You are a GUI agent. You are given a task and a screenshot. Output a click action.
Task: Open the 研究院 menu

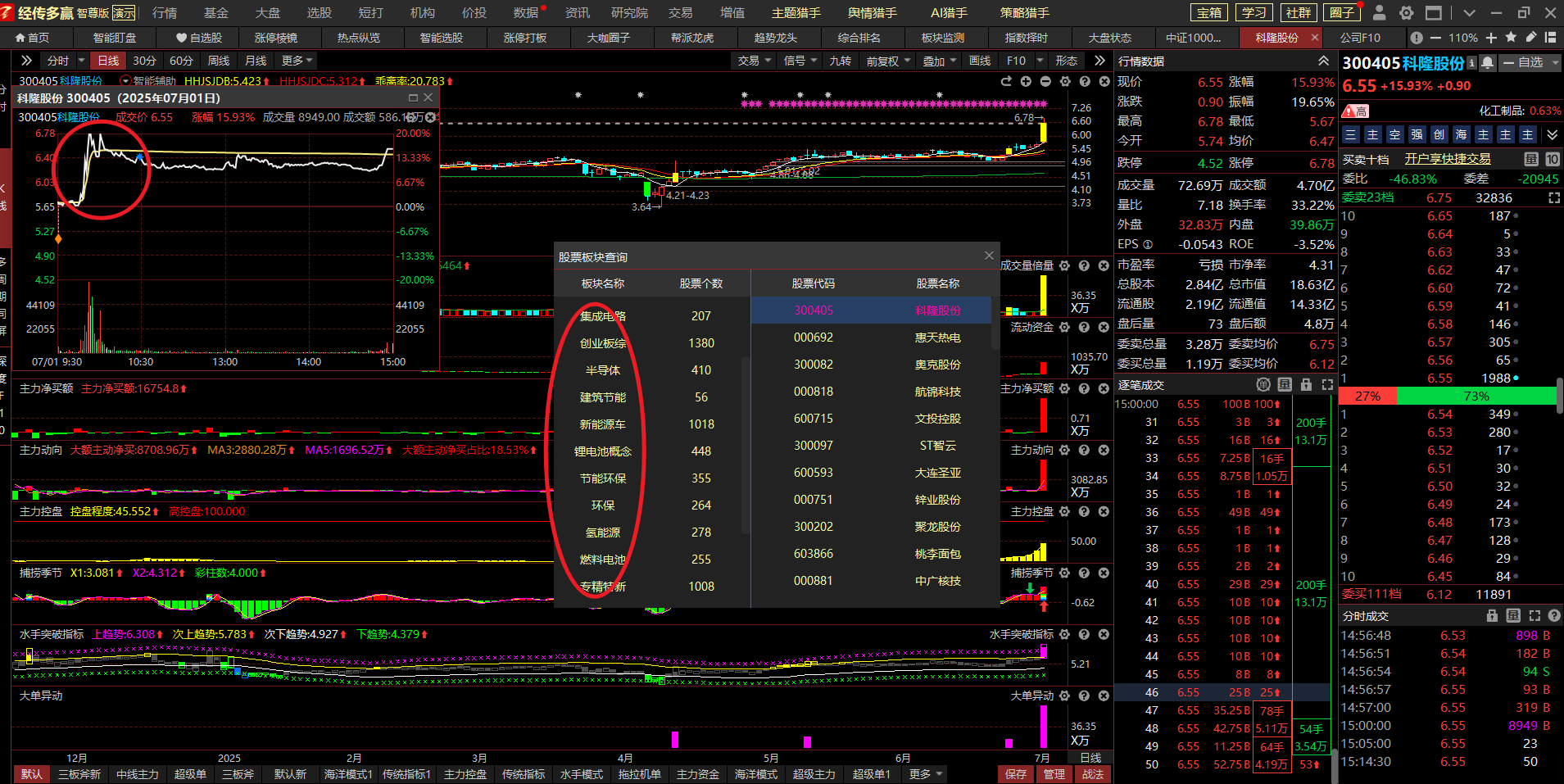(628, 12)
